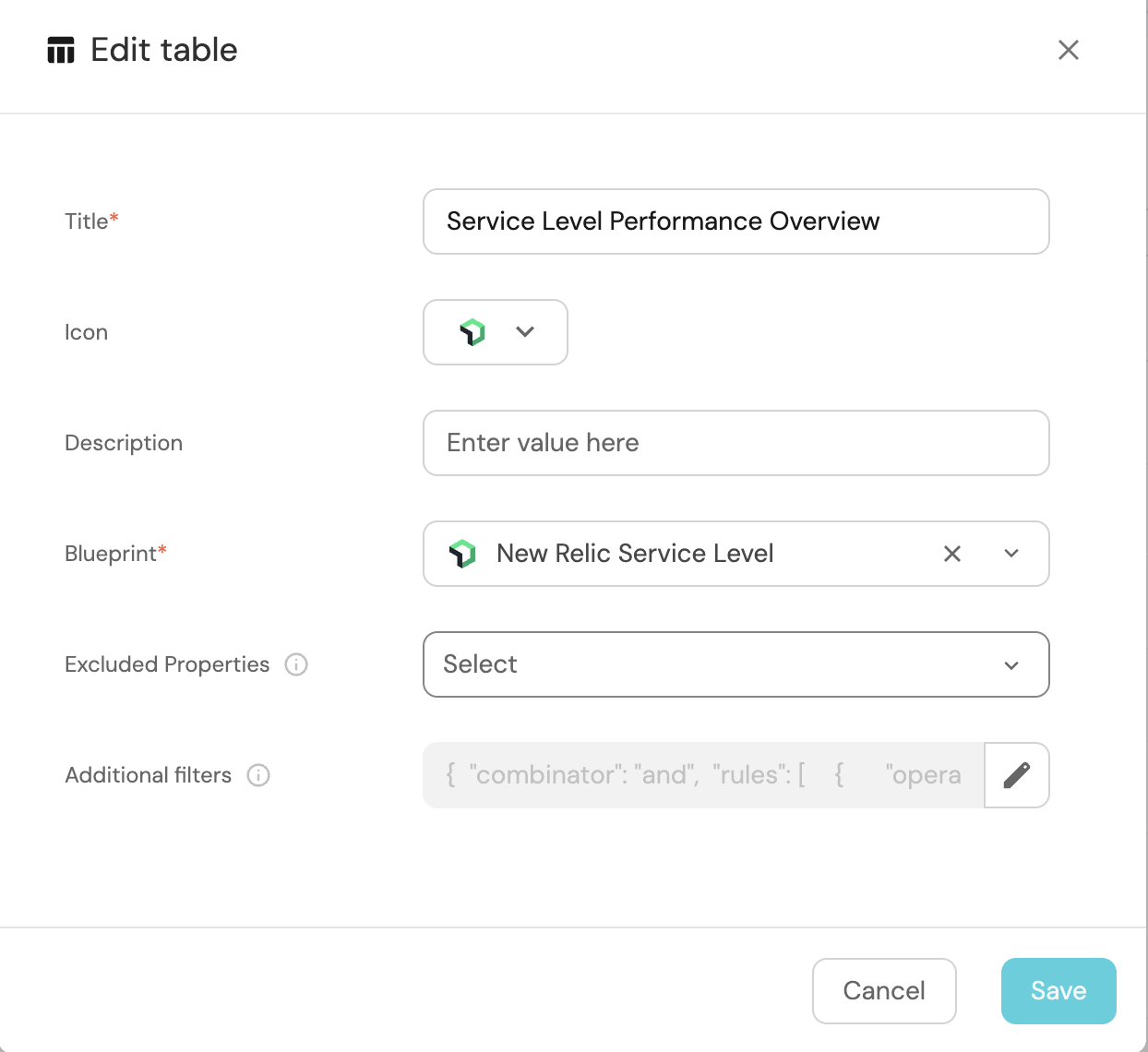
Task: Expand the Blueprint dropdown arrow
Action: click(1011, 554)
